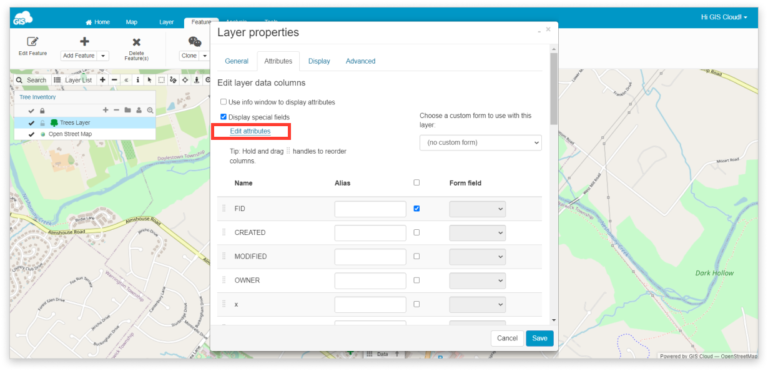Open the MODIFIED form field dropdown

(x=478, y=257)
